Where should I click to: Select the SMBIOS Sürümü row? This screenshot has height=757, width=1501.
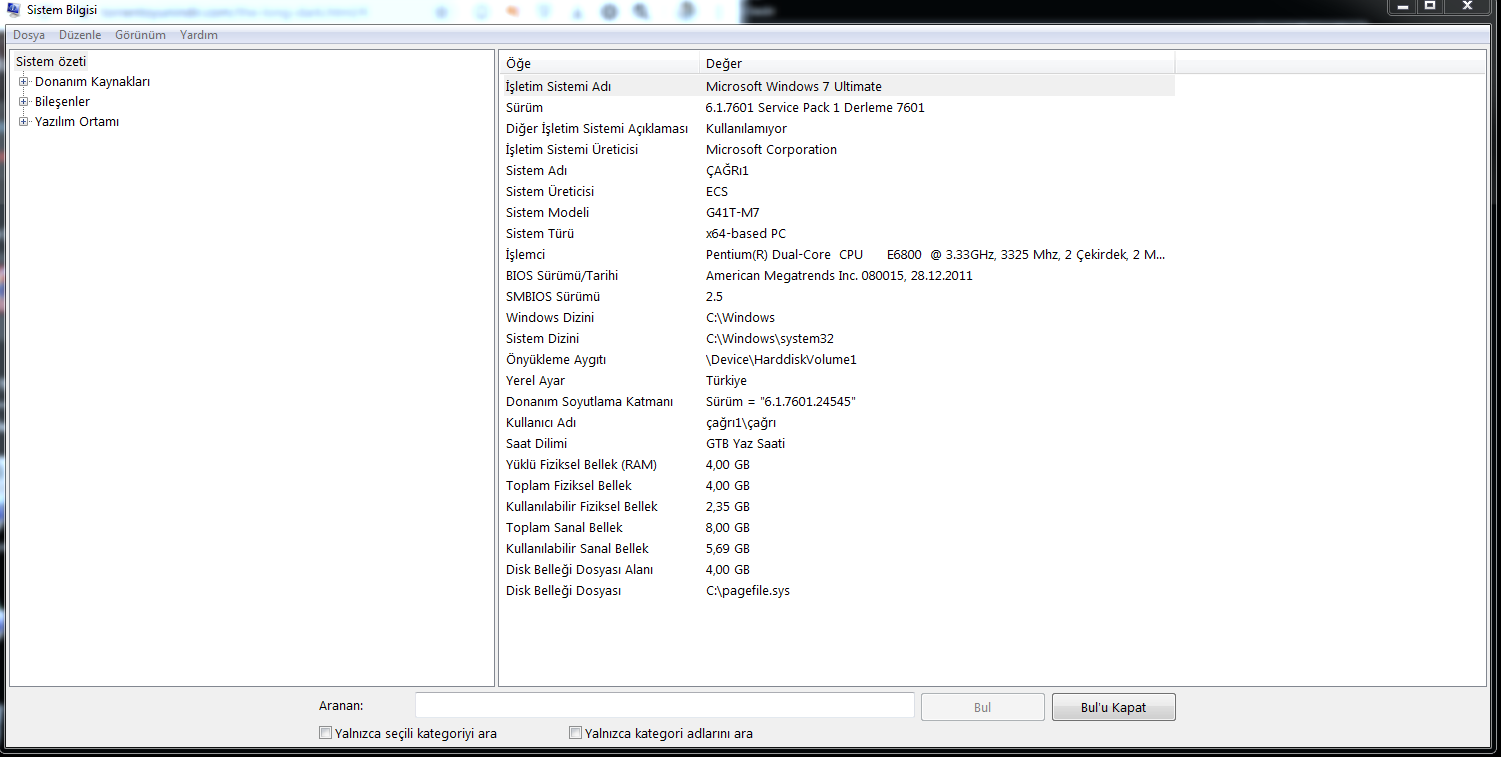837,297
